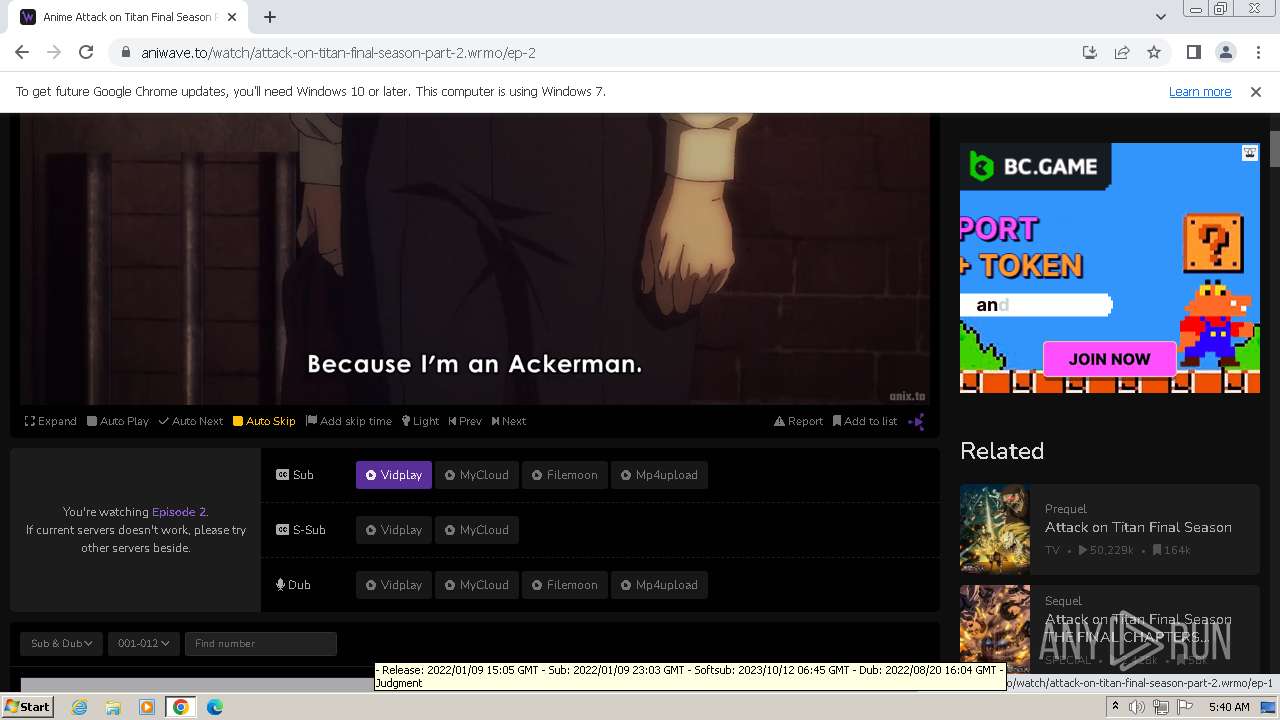This screenshot has height=720, width=1280.
Task: Open File Explorer from the taskbar
Action: 113,707
